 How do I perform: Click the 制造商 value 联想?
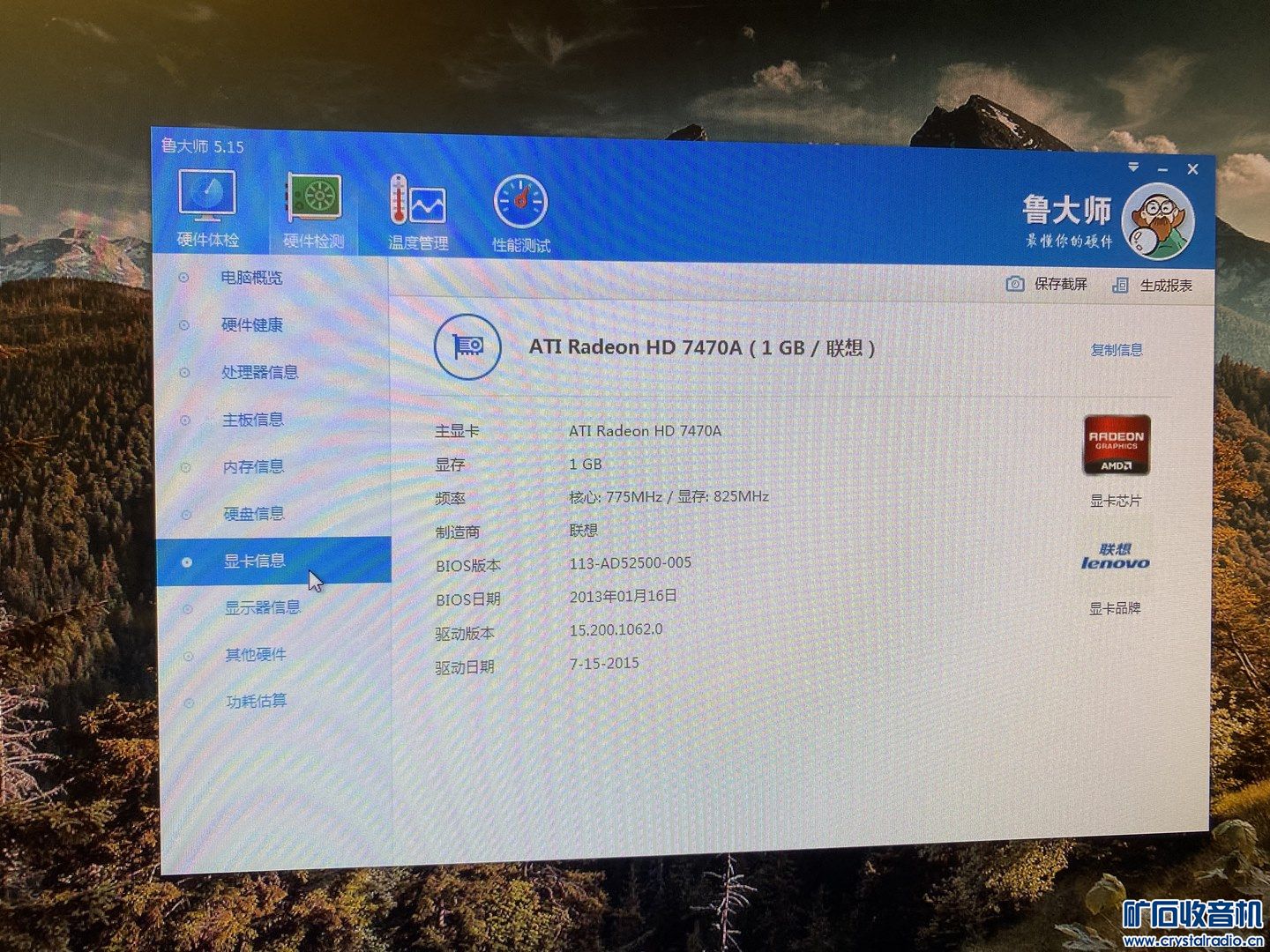[584, 530]
